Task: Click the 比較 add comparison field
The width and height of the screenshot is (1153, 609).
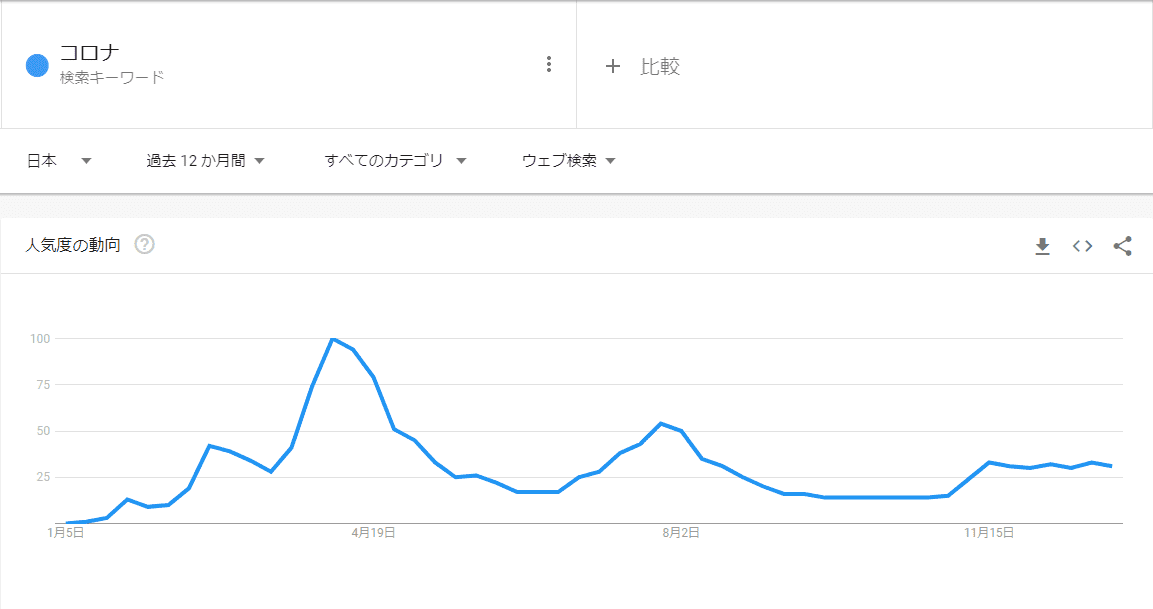Action: [660, 66]
